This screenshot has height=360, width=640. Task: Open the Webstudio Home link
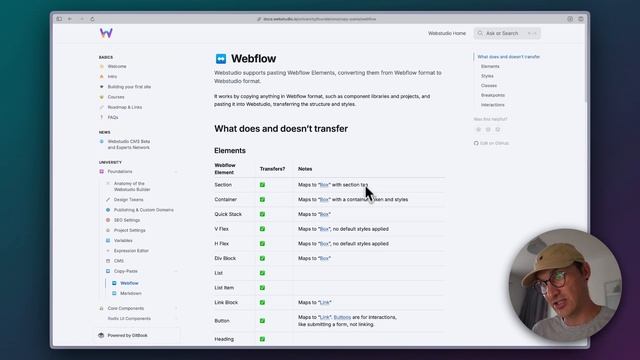(447, 33)
